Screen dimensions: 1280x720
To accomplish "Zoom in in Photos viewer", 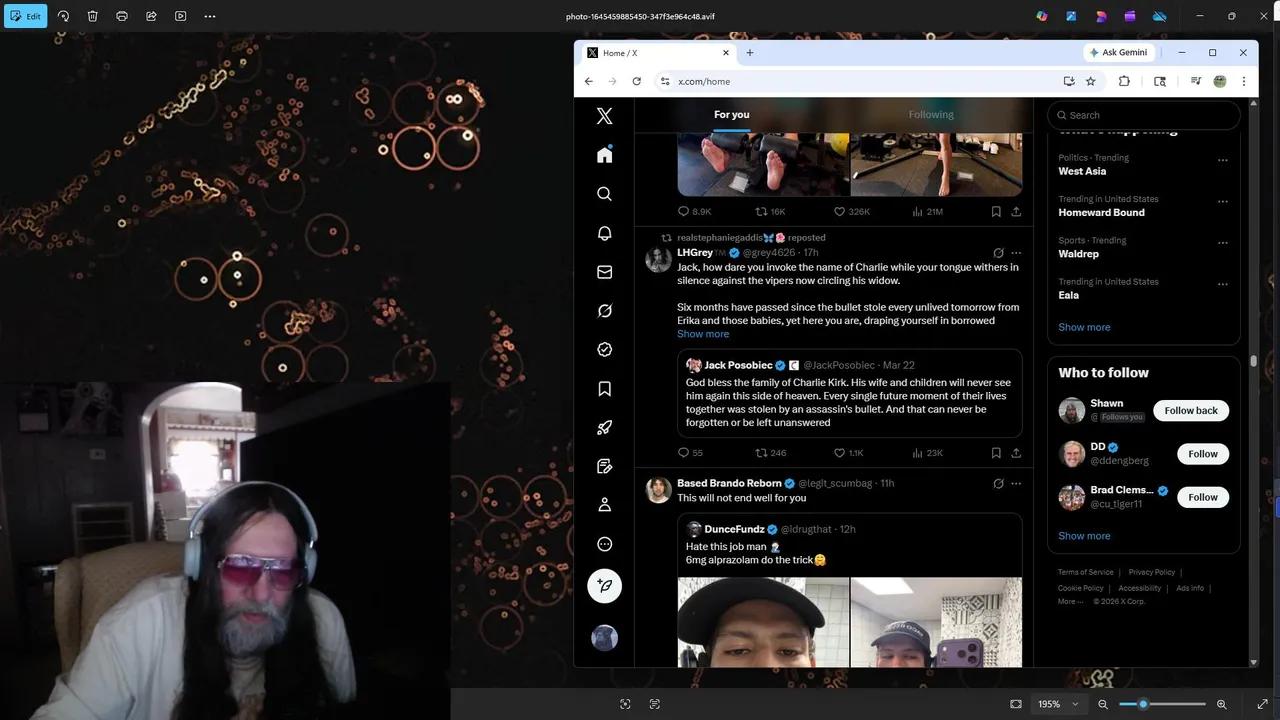I will point(1221,704).
